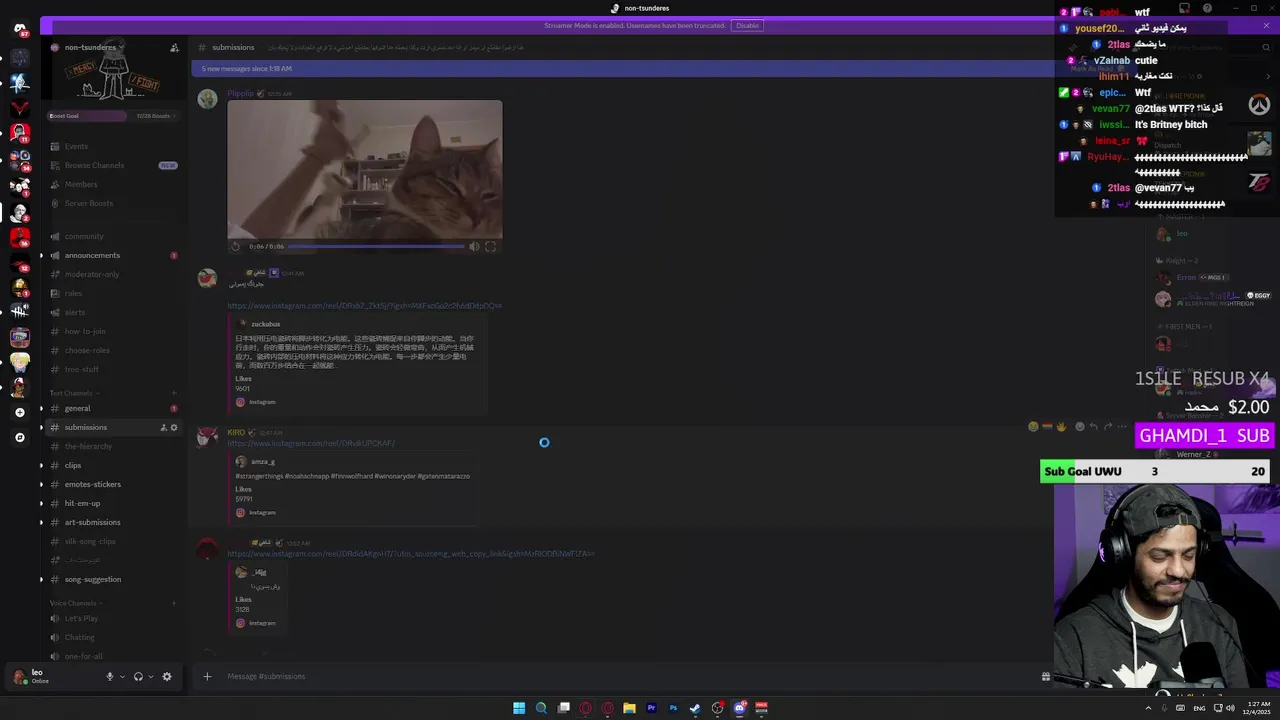Open the Boost Goal progress bar
The height and width of the screenshot is (720, 1280).
tap(113, 116)
